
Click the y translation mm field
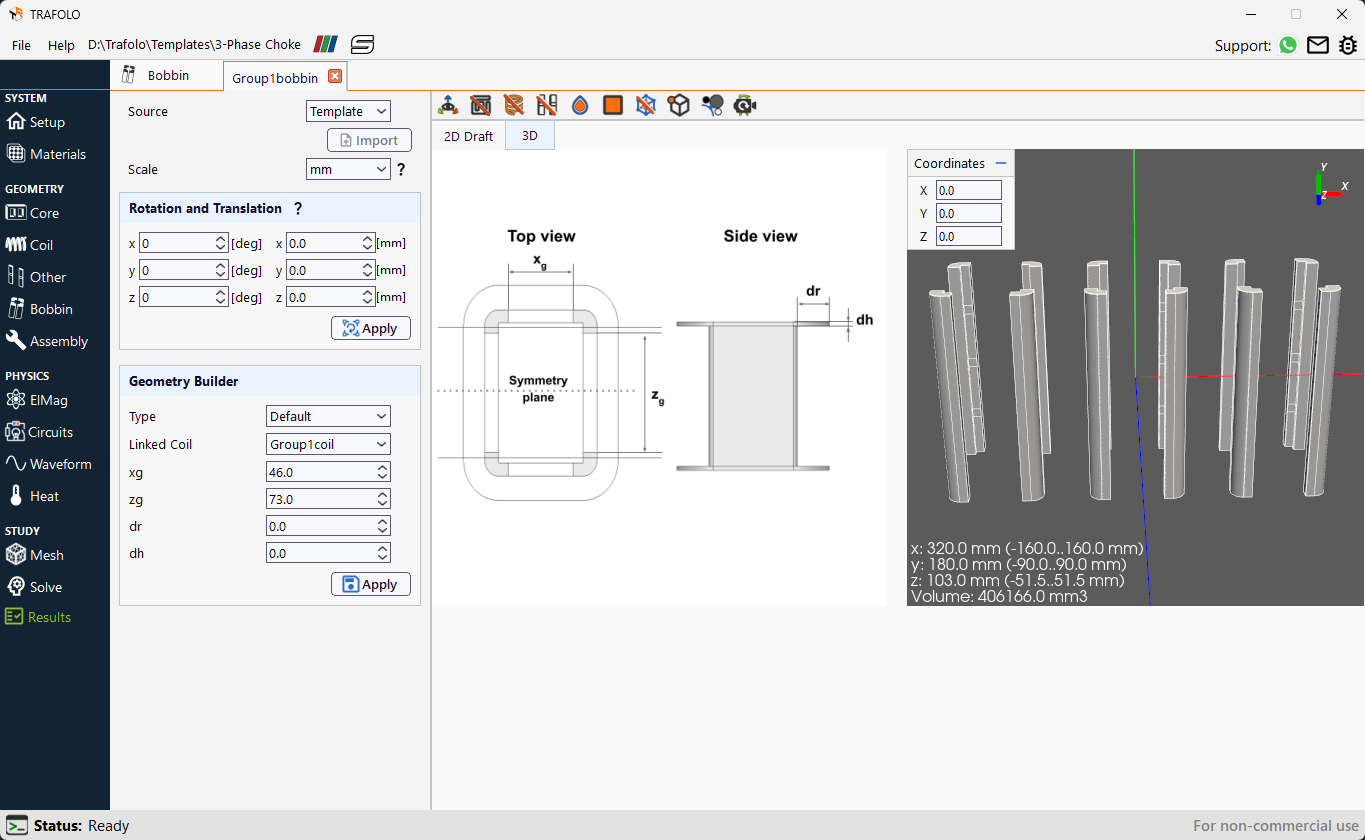tap(330, 270)
